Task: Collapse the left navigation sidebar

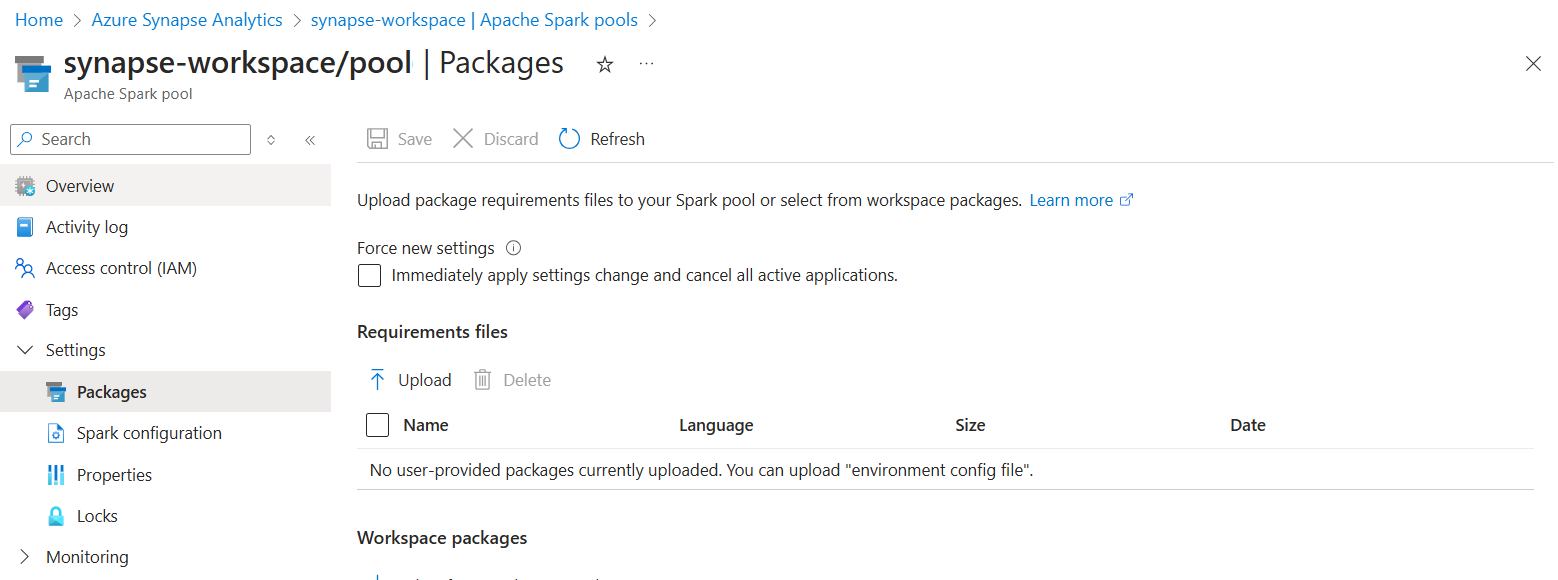Action: click(309, 139)
